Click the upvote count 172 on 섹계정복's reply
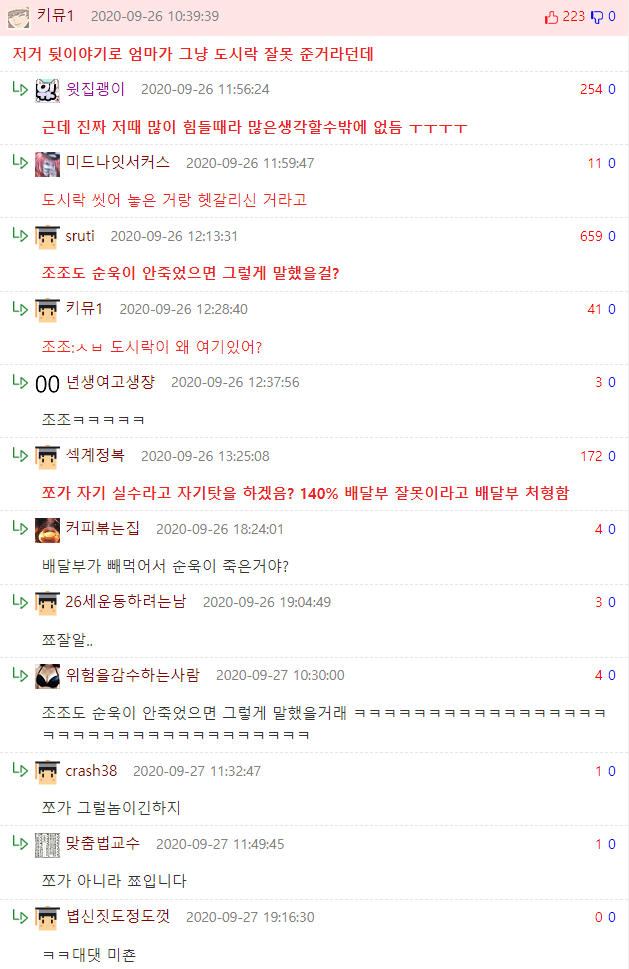629x969 pixels. coord(591,456)
